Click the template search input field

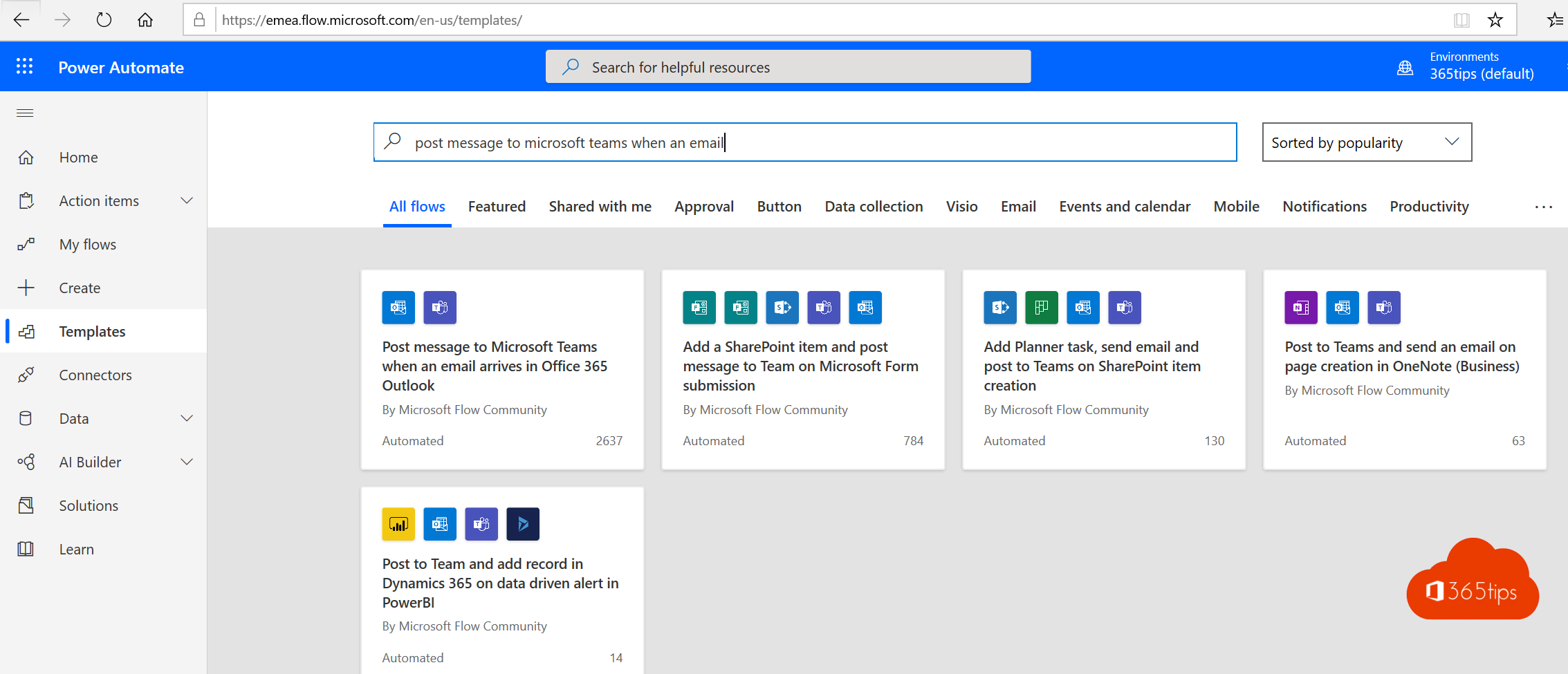(x=805, y=142)
